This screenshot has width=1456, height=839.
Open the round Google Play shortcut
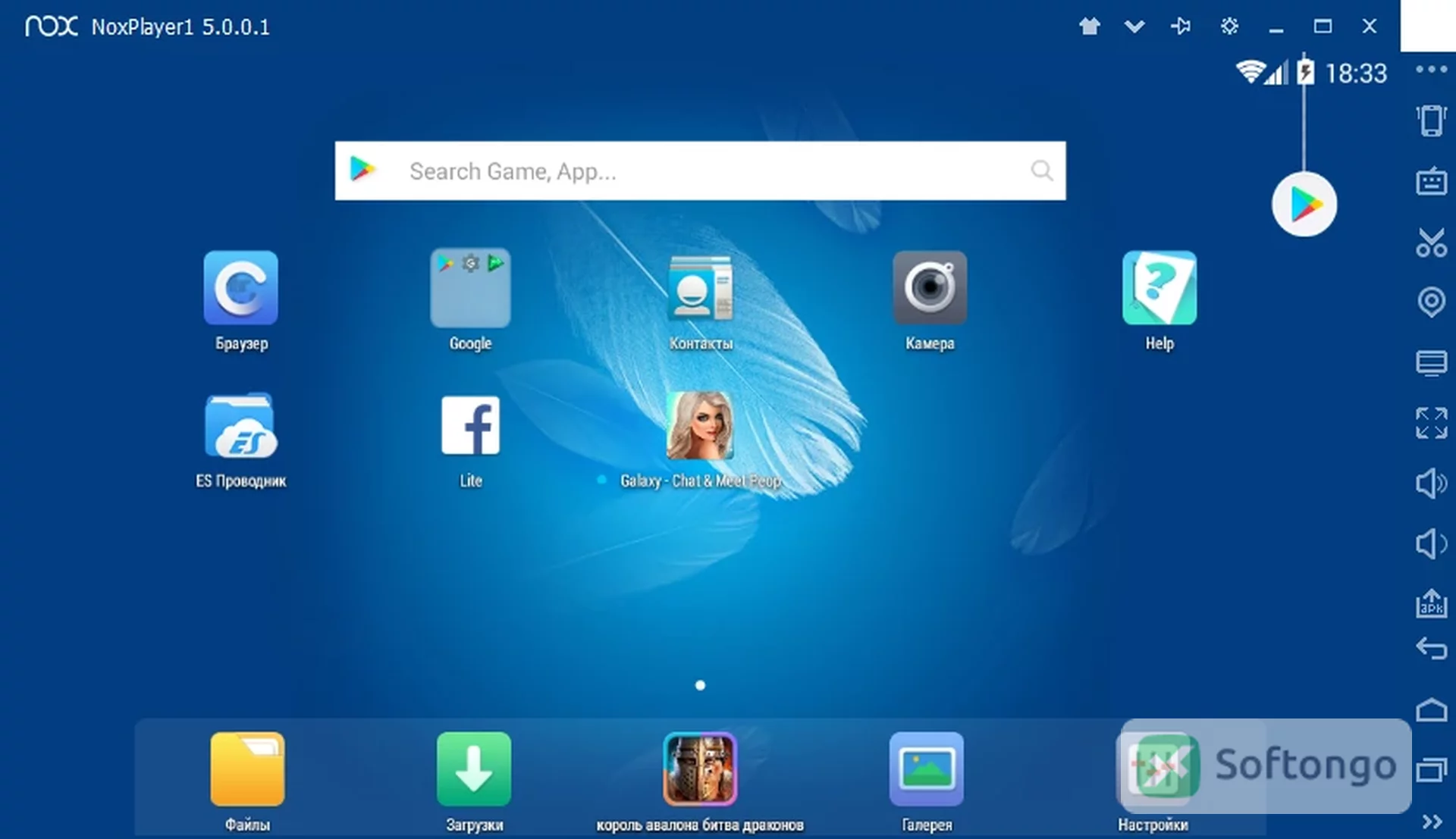[x=1304, y=205]
